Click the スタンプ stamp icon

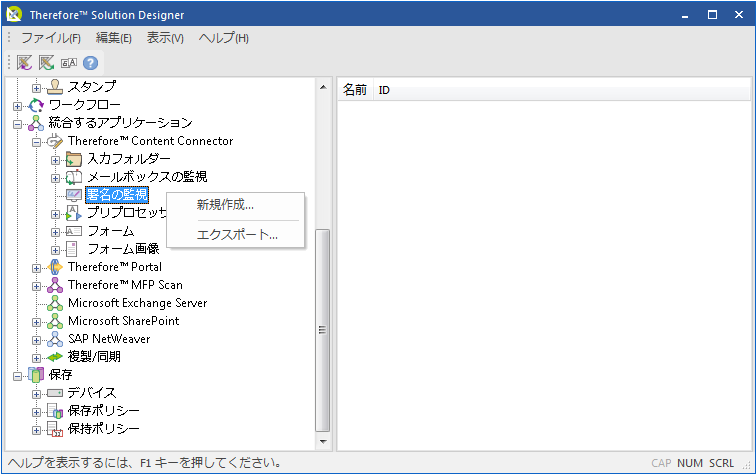(55, 87)
